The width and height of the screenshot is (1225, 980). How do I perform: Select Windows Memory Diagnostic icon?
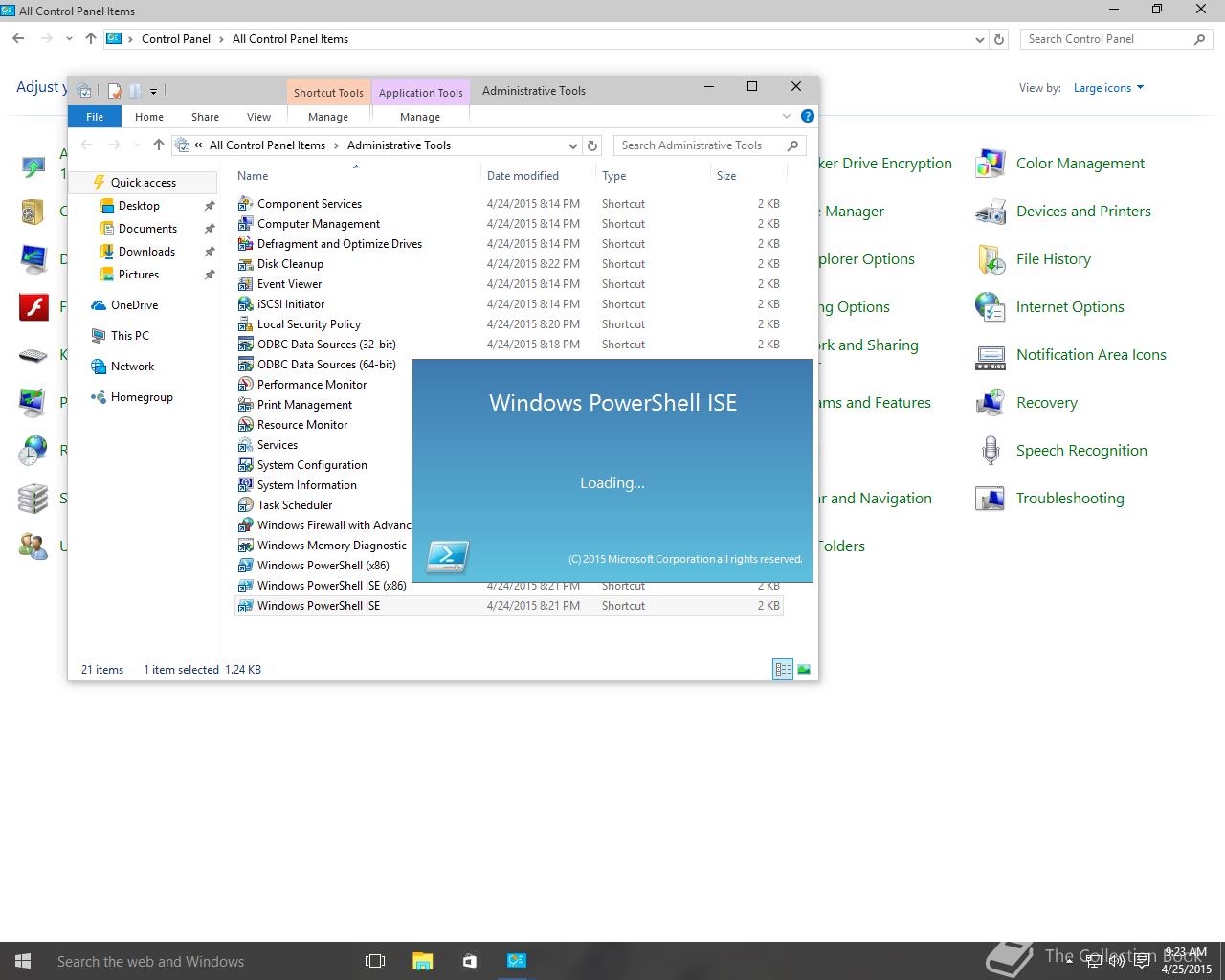[245, 546]
